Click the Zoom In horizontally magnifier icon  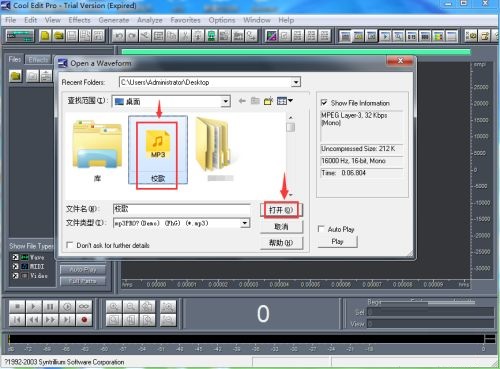[x=114, y=306]
